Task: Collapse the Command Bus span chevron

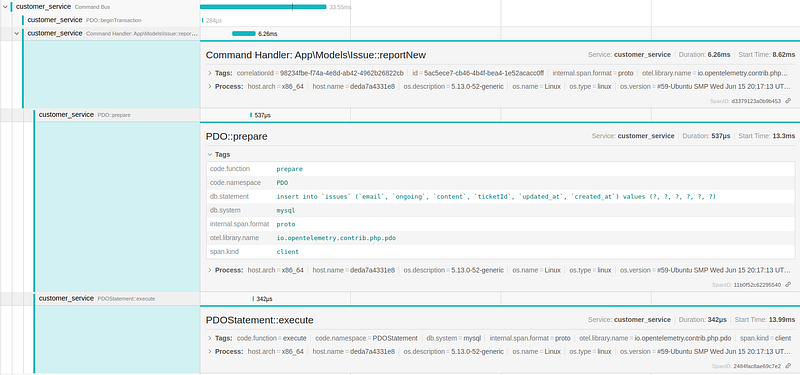Action: (x=5, y=7)
